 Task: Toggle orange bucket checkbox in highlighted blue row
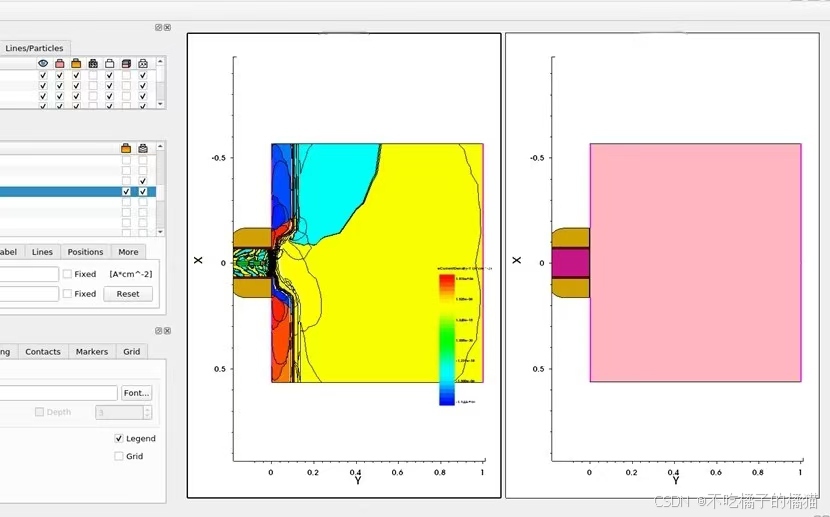[126, 192]
